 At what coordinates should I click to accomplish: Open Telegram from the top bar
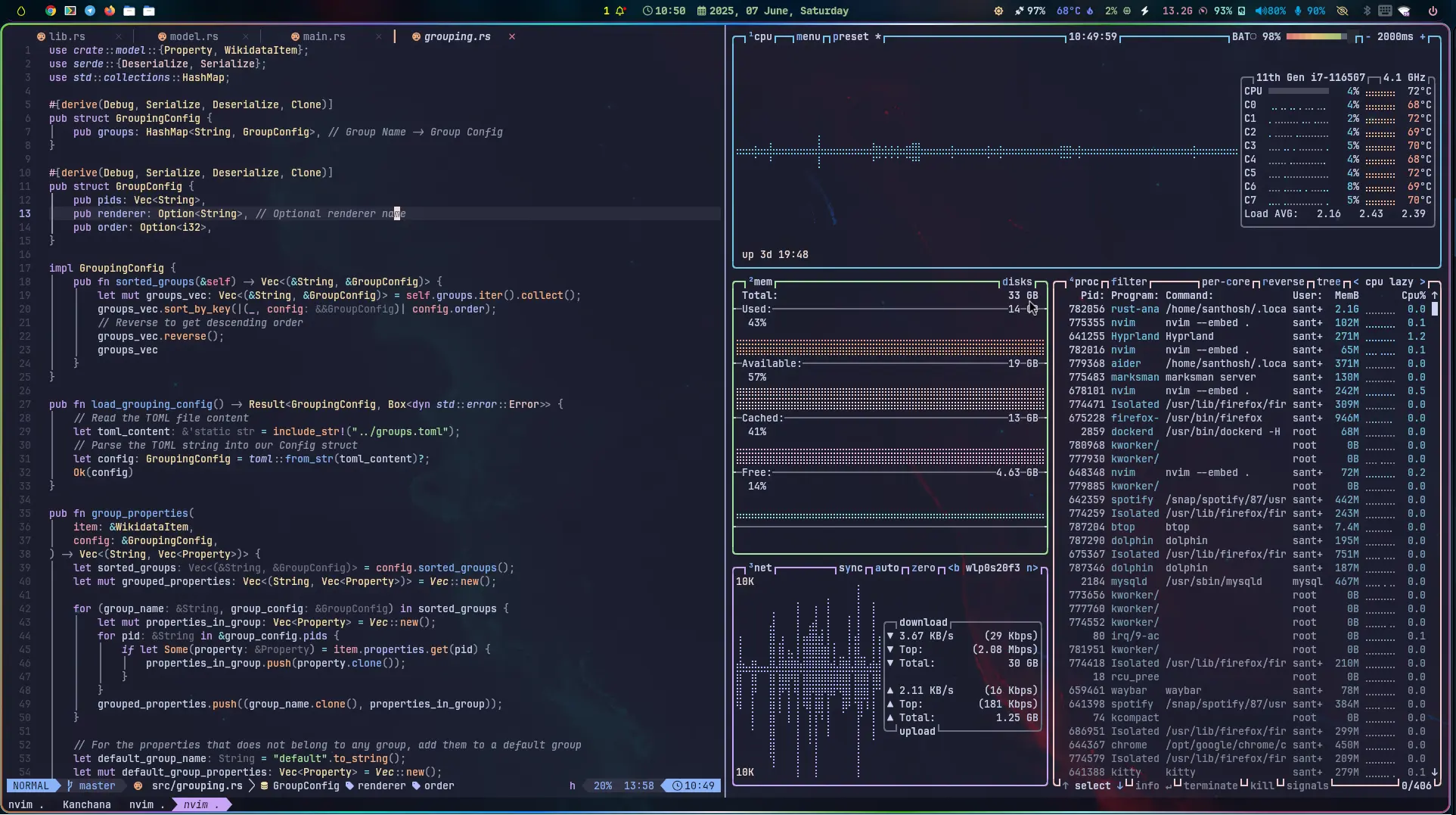point(90,11)
